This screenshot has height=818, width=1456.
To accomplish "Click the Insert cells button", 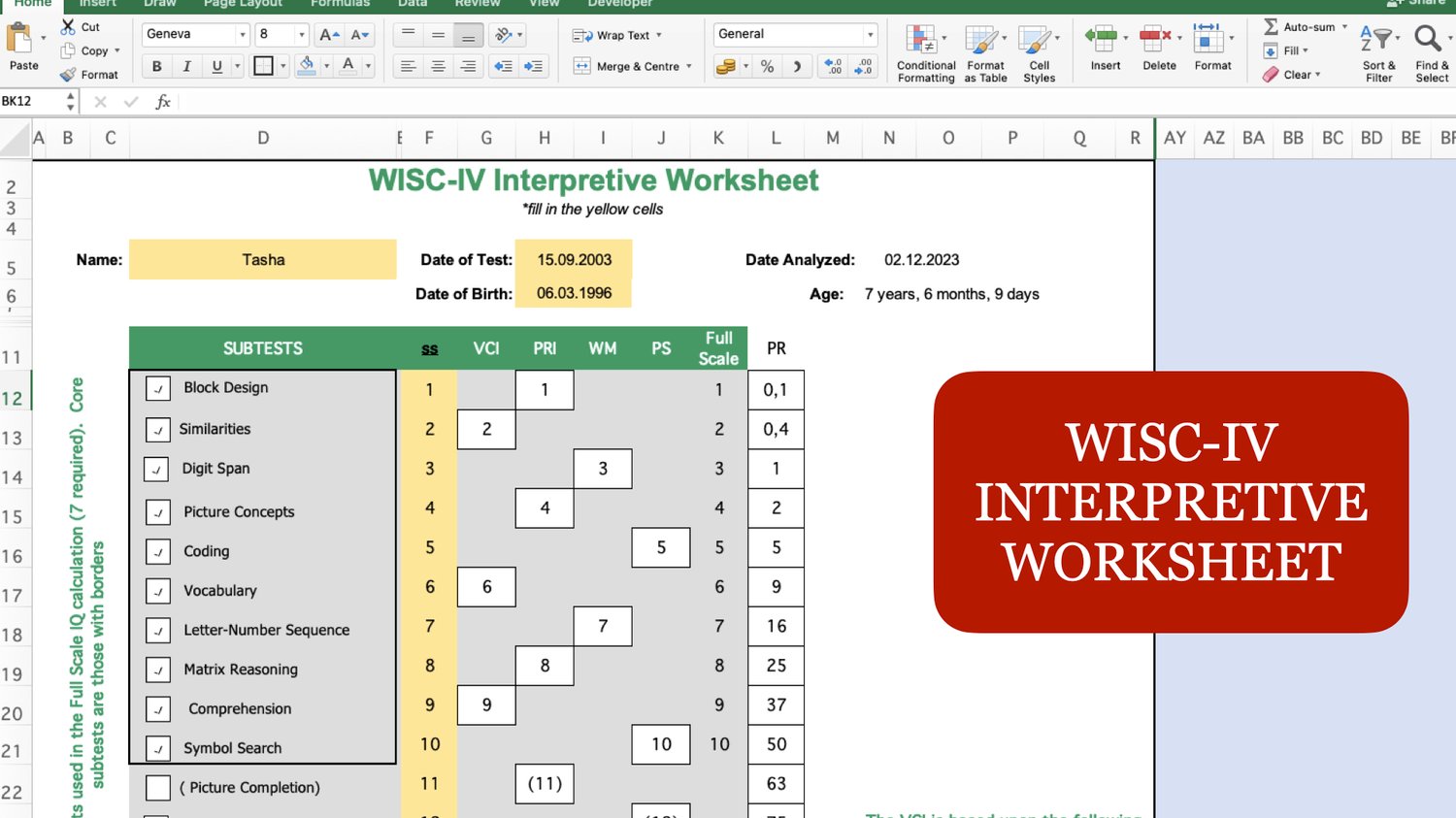I will pos(1105,49).
